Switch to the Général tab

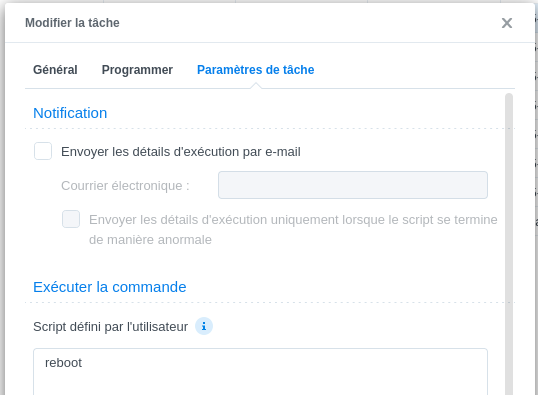point(55,70)
